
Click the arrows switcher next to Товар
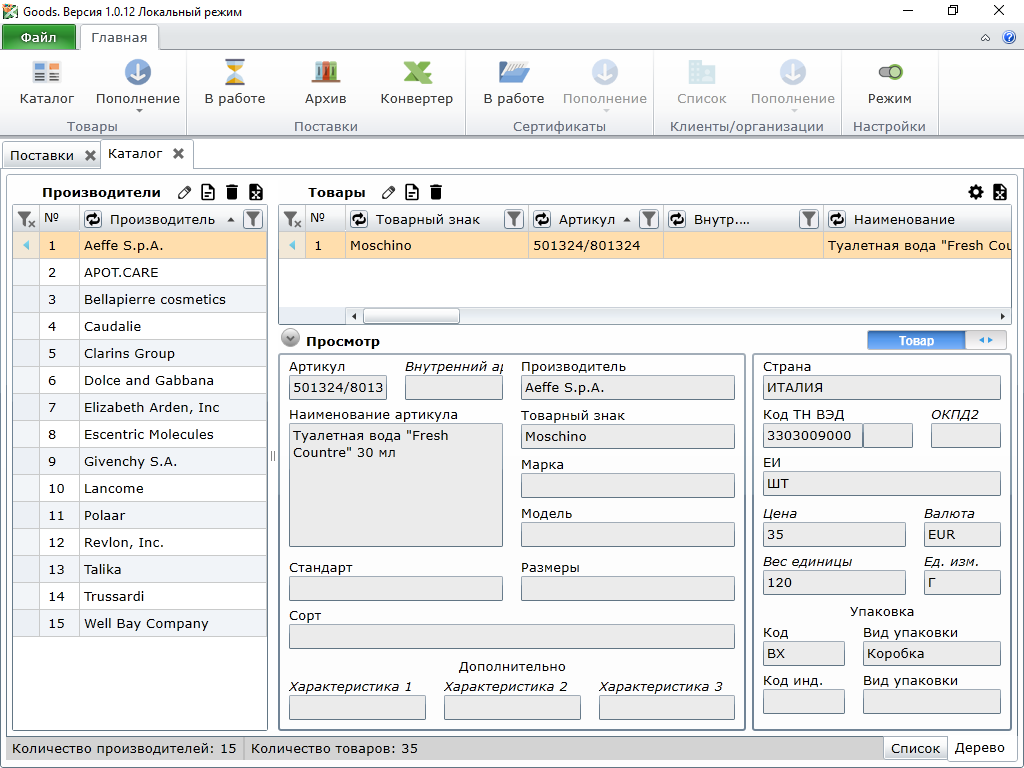[985, 340]
